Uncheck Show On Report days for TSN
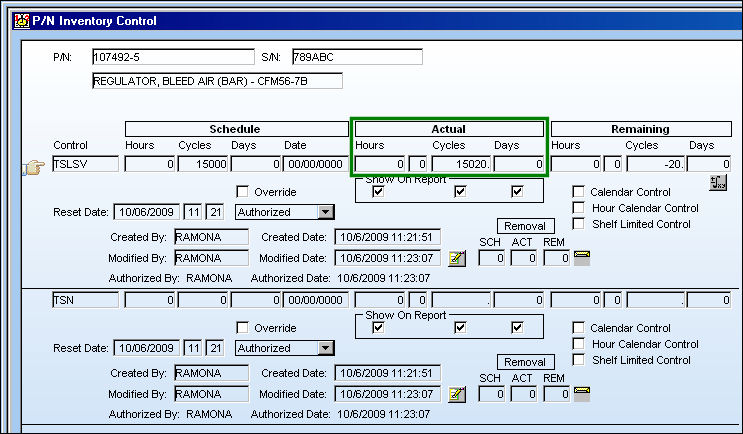743x434 pixels. [x=517, y=327]
